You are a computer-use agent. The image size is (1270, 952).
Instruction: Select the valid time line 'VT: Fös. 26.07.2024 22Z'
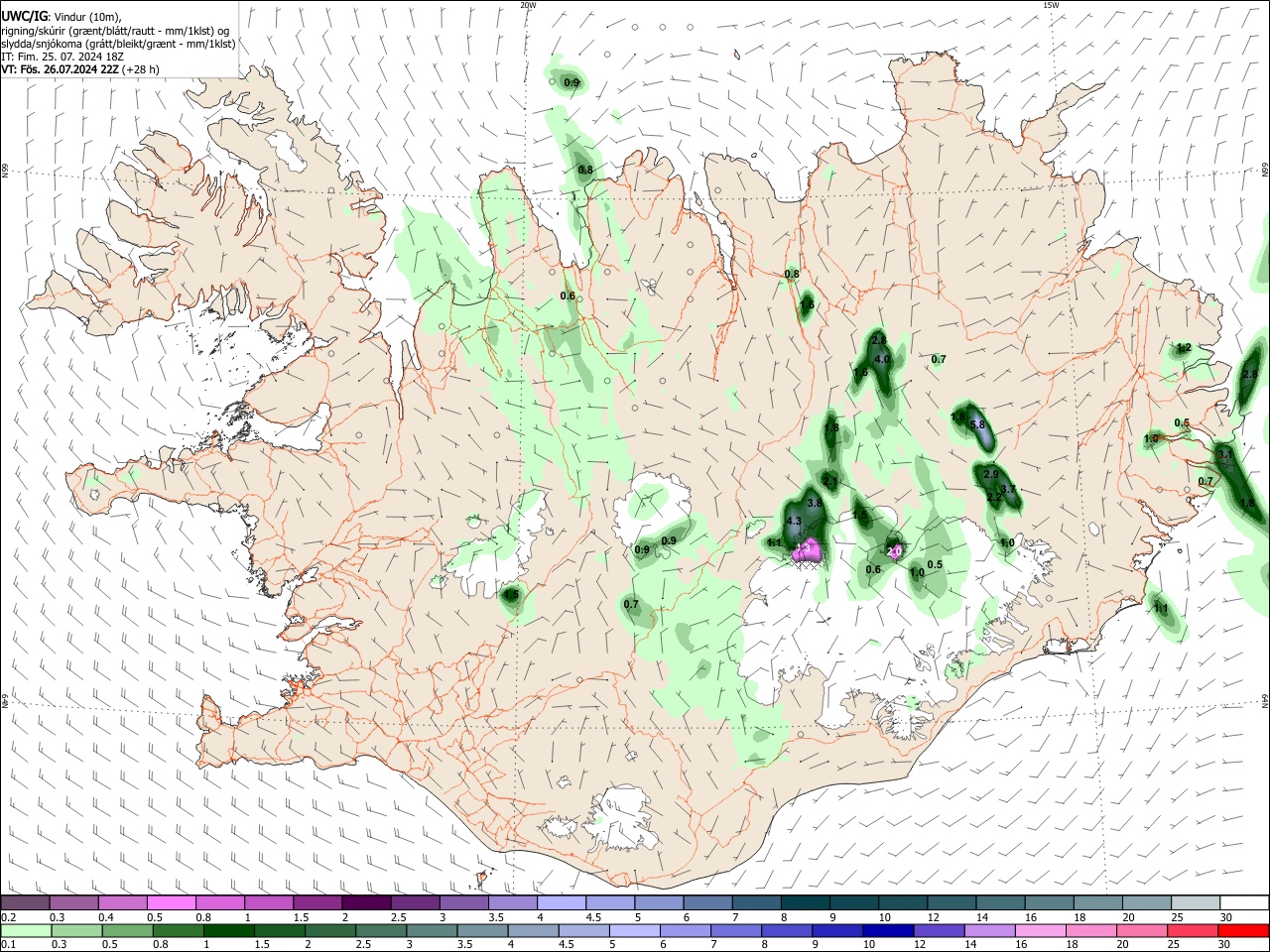pyautogui.click(x=61, y=69)
